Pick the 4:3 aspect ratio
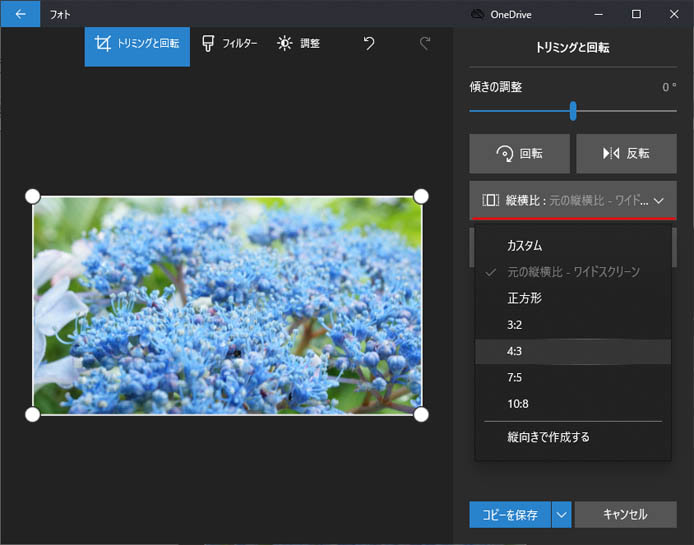 [x=573, y=352]
